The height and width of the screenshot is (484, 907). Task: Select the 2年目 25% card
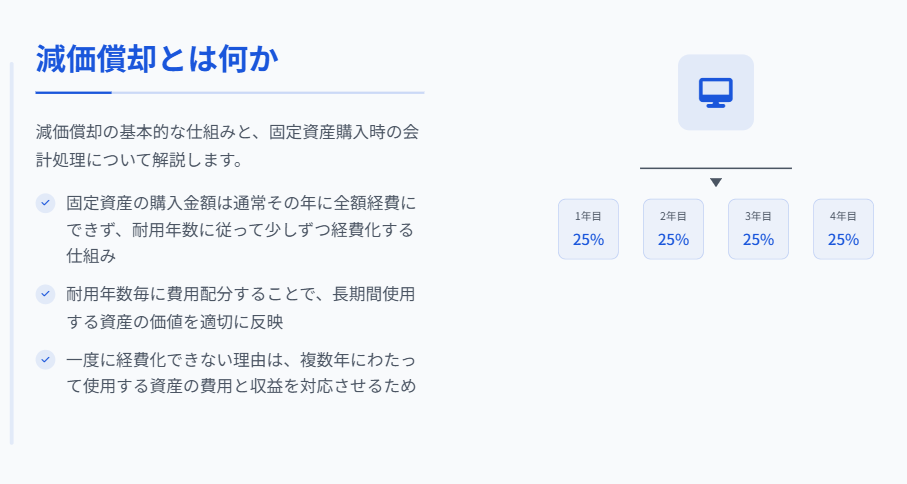coord(673,229)
